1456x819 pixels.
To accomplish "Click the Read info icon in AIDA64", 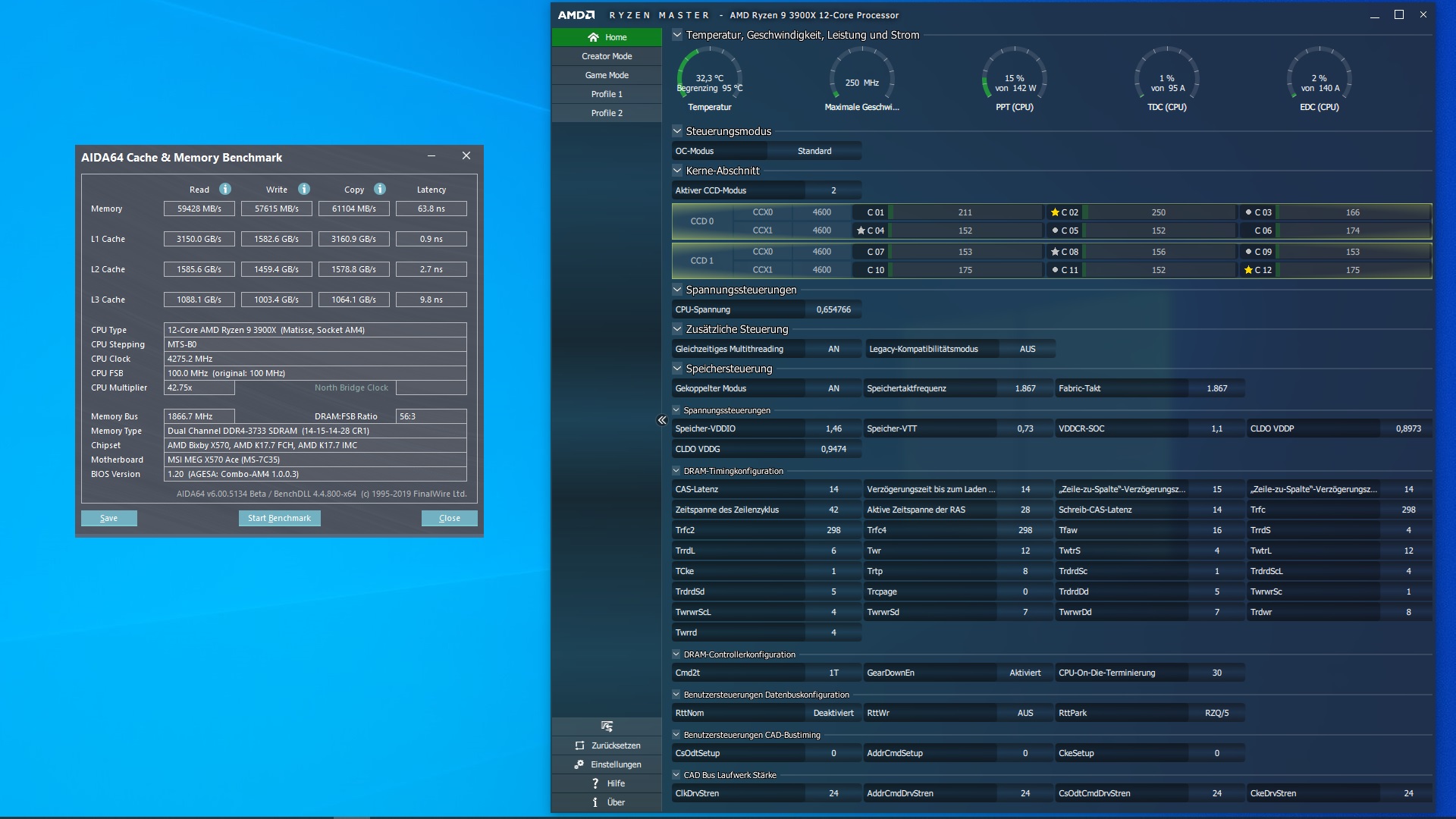I will pos(225,189).
